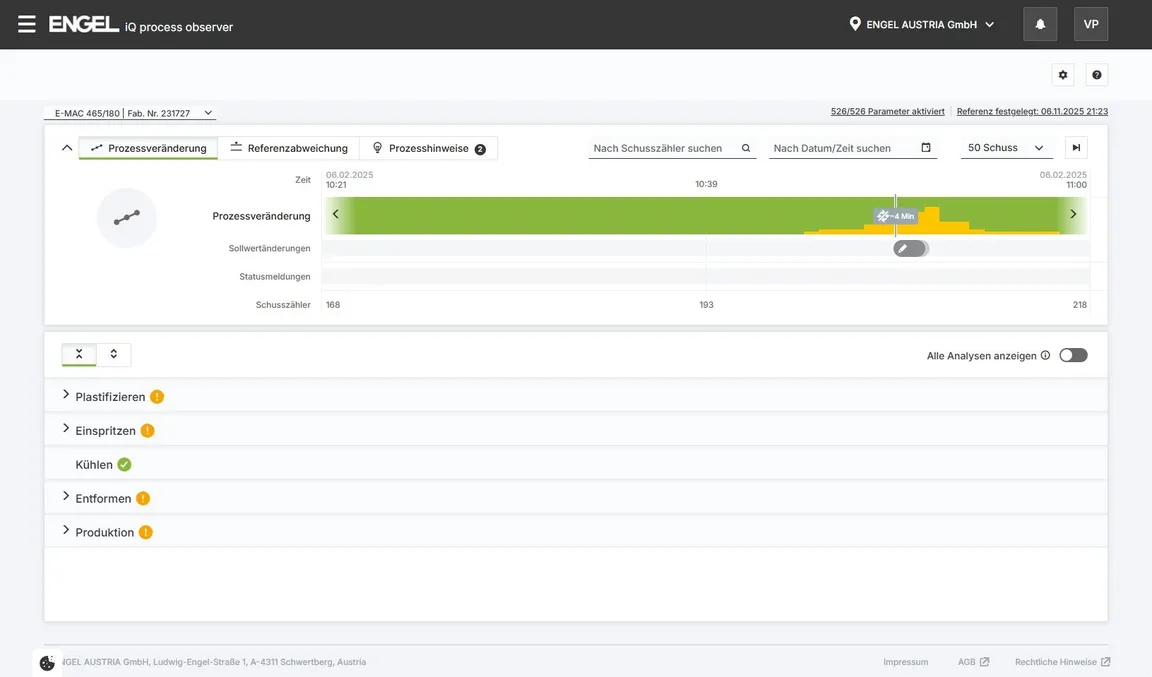Click the 526/526 Parameter aktiviert link
This screenshot has height=677, width=1152.
887,111
